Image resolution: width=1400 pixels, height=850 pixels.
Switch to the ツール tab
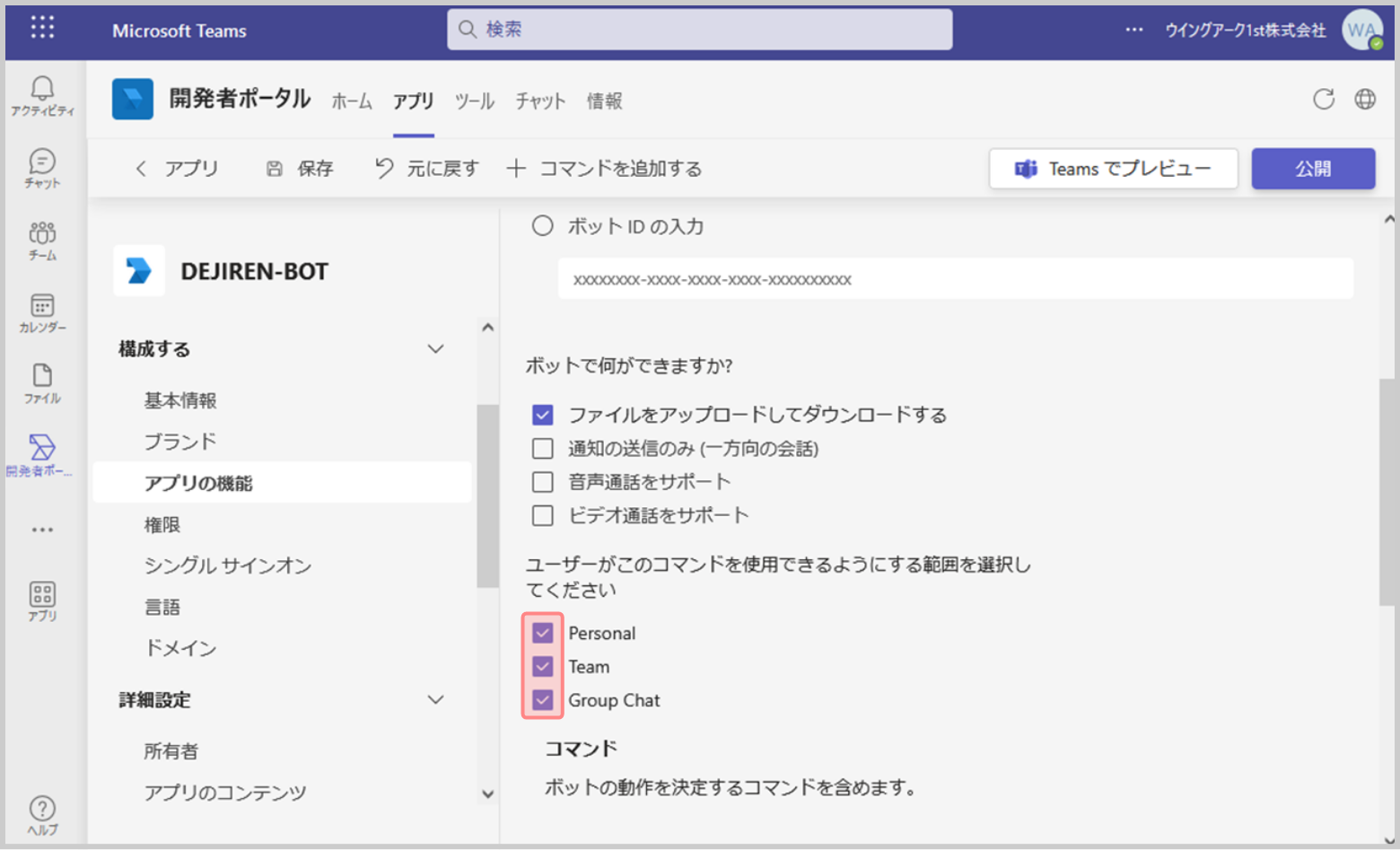pyautogui.click(x=474, y=101)
